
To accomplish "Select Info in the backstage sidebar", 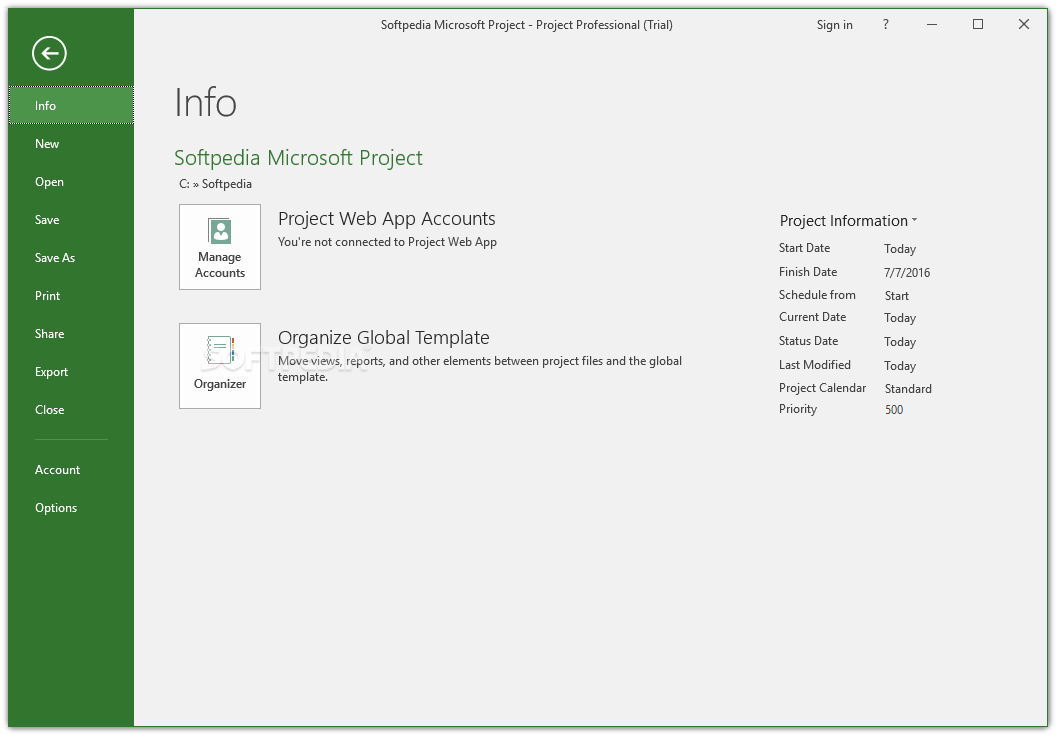I will (71, 106).
